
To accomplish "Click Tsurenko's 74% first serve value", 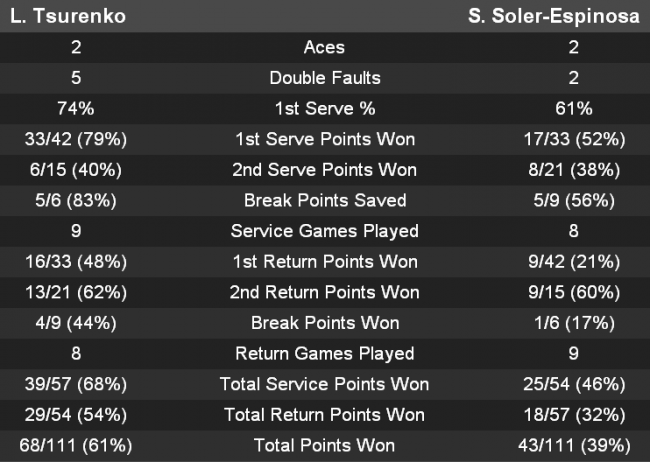I will tap(77, 108).
